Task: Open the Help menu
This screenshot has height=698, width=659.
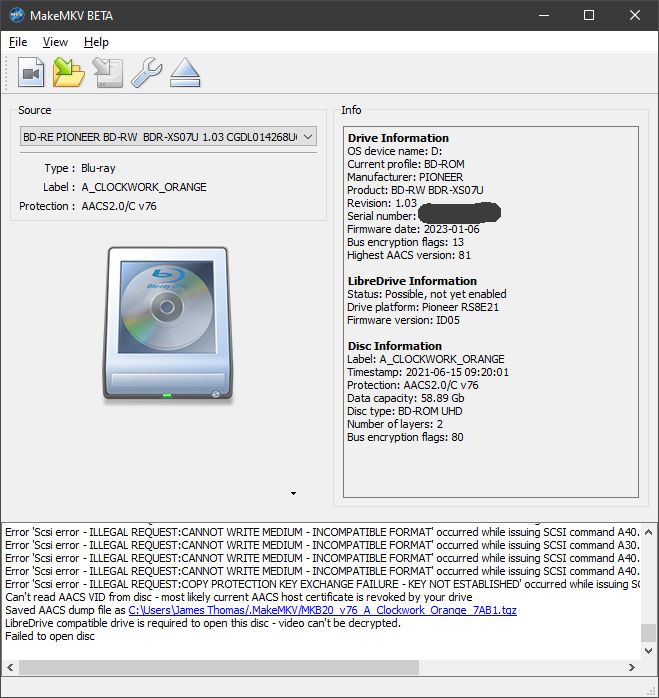Action: (x=96, y=42)
